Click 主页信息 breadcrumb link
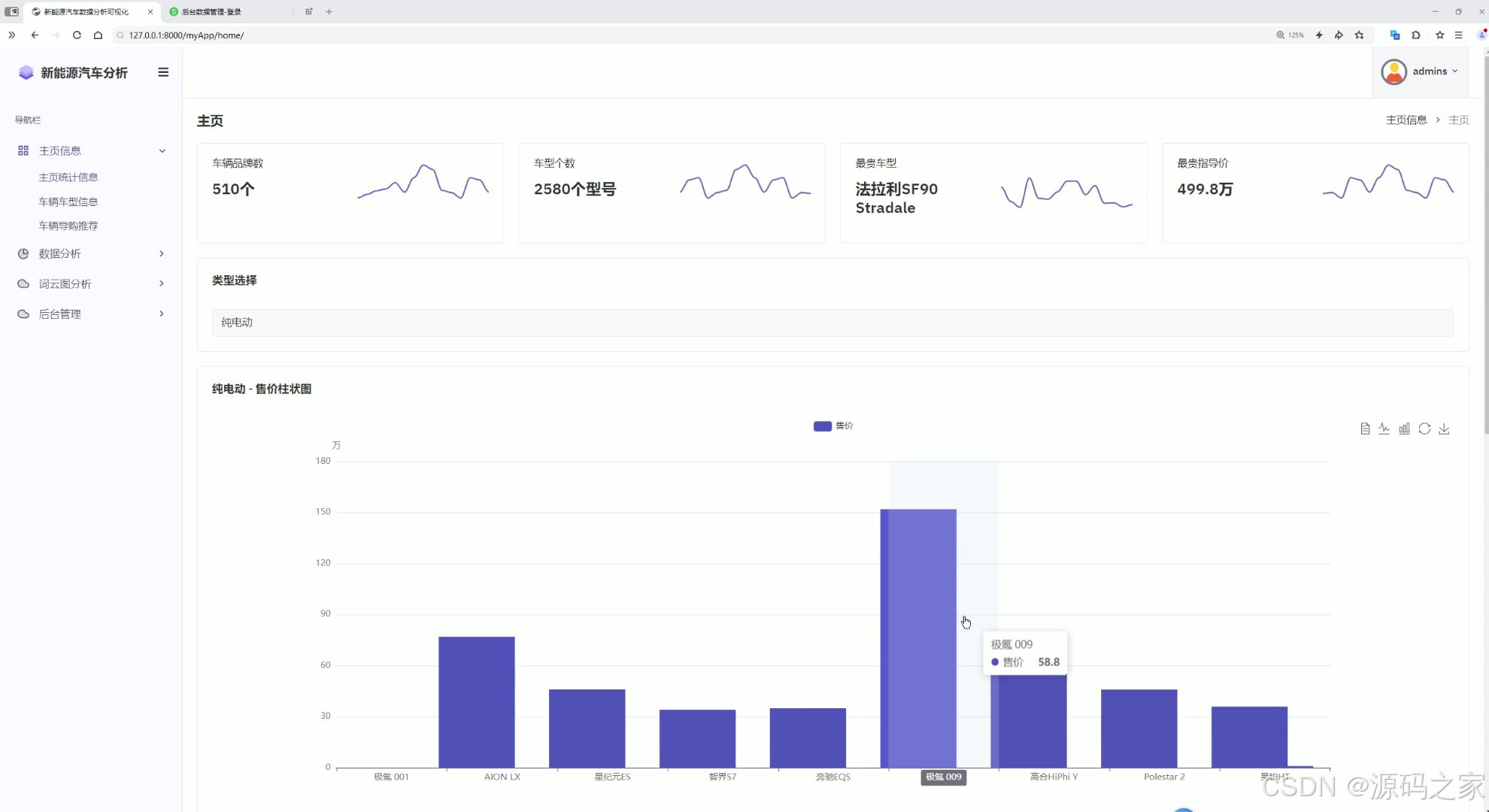 point(1406,120)
